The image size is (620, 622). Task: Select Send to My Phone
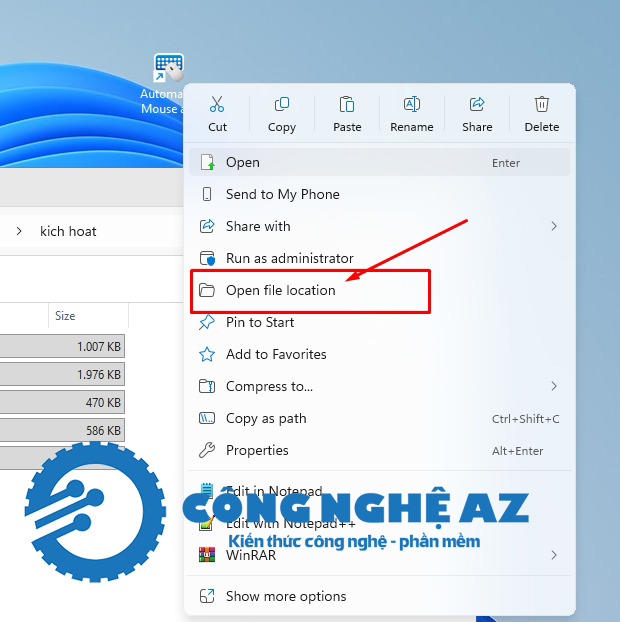[282, 194]
